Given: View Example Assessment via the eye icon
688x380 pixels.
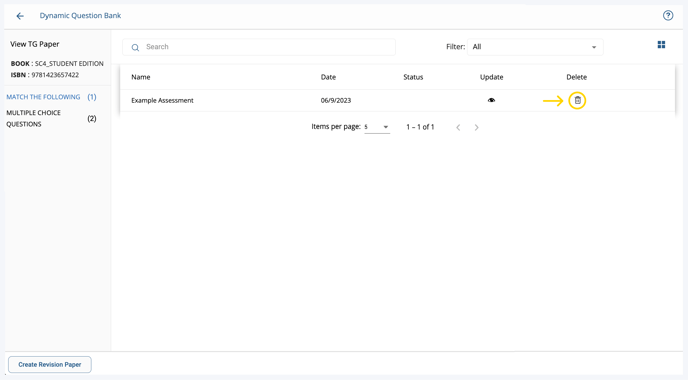Looking at the screenshot, I should [491, 100].
